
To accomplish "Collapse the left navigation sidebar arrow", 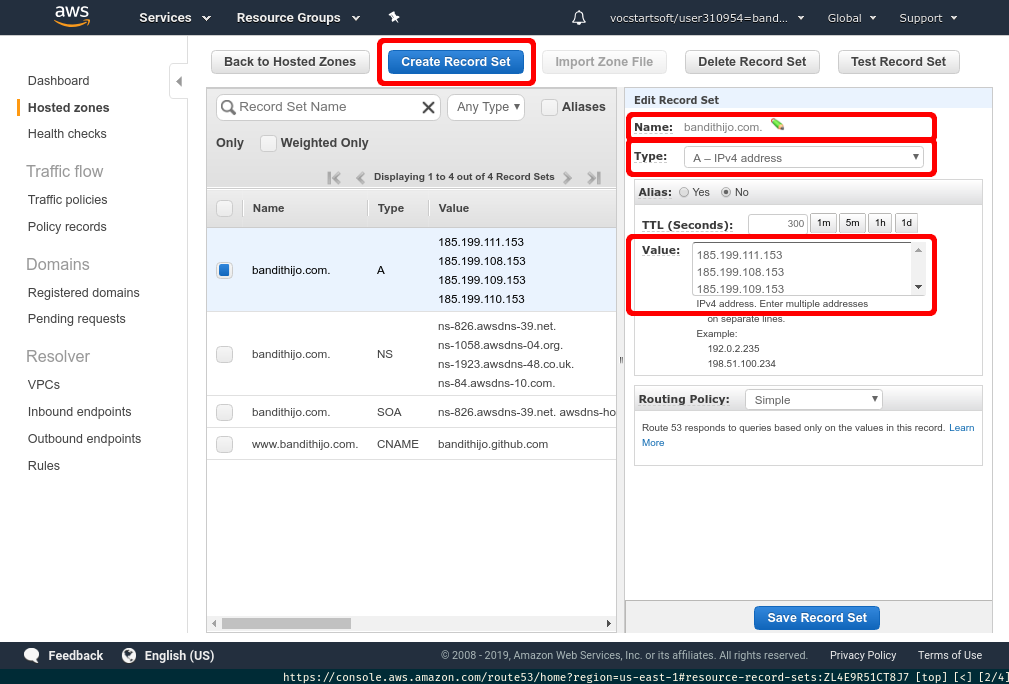I will click(x=178, y=81).
